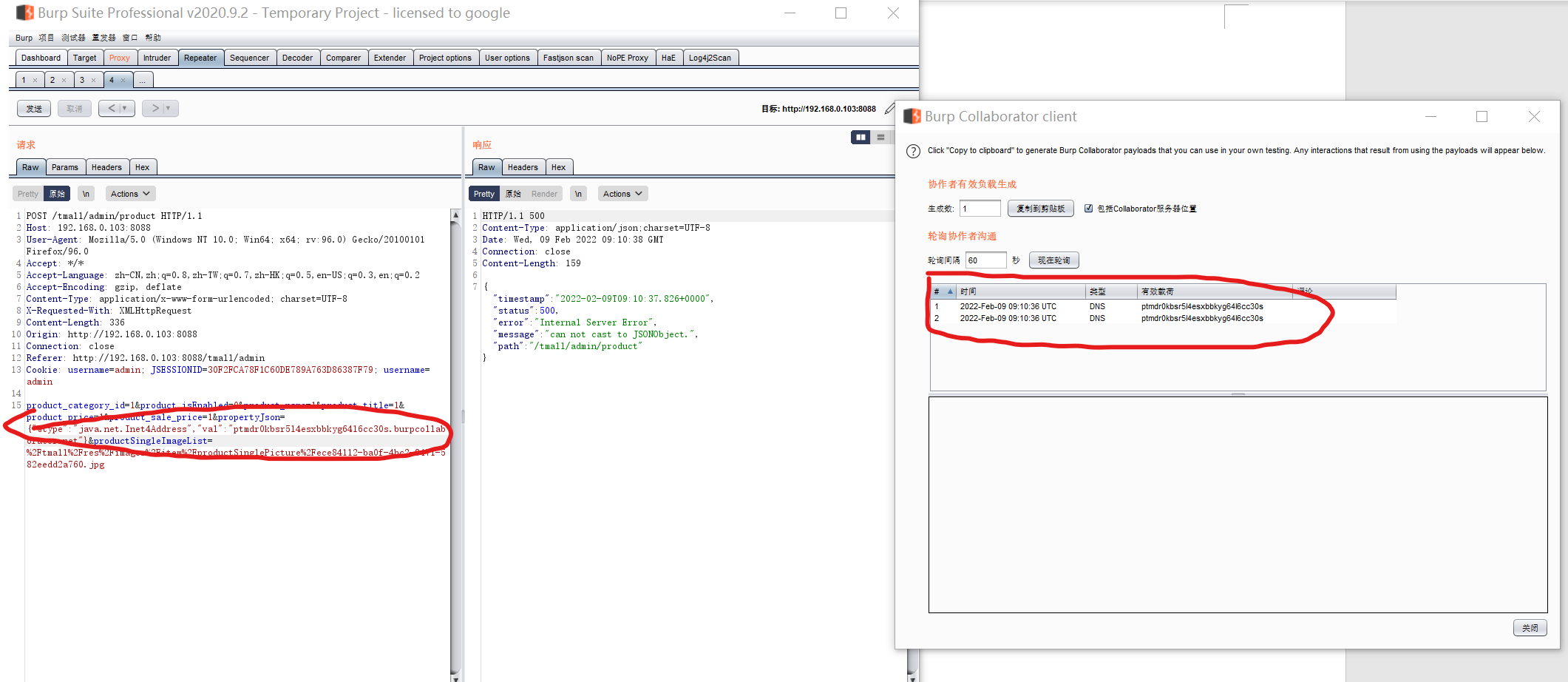Open the 重发器 menu
This screenshot has height=682, width=1568.
coord(103,38)
